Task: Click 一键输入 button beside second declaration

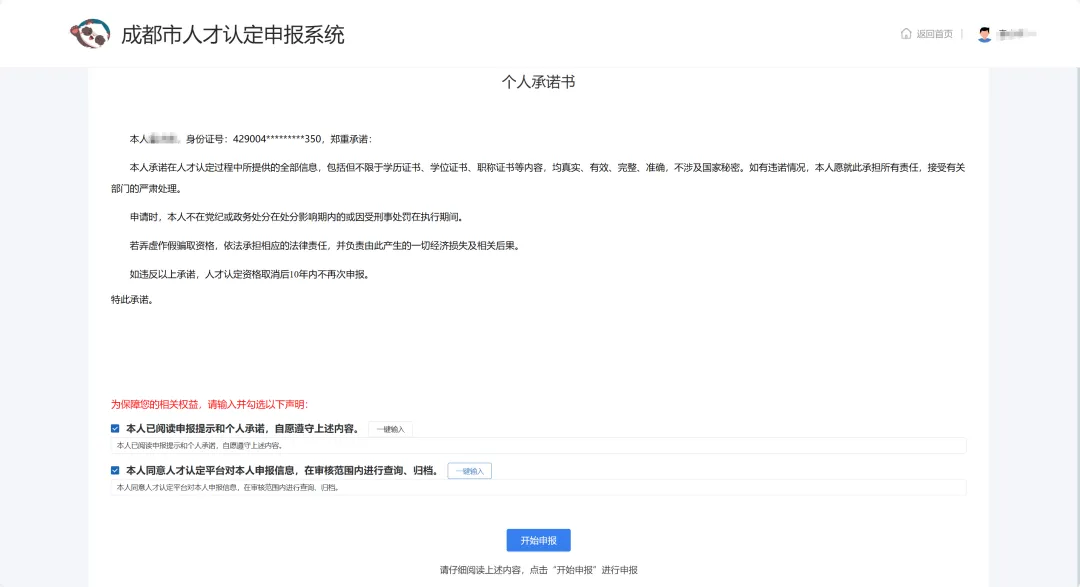Action: tap(470, 471)
